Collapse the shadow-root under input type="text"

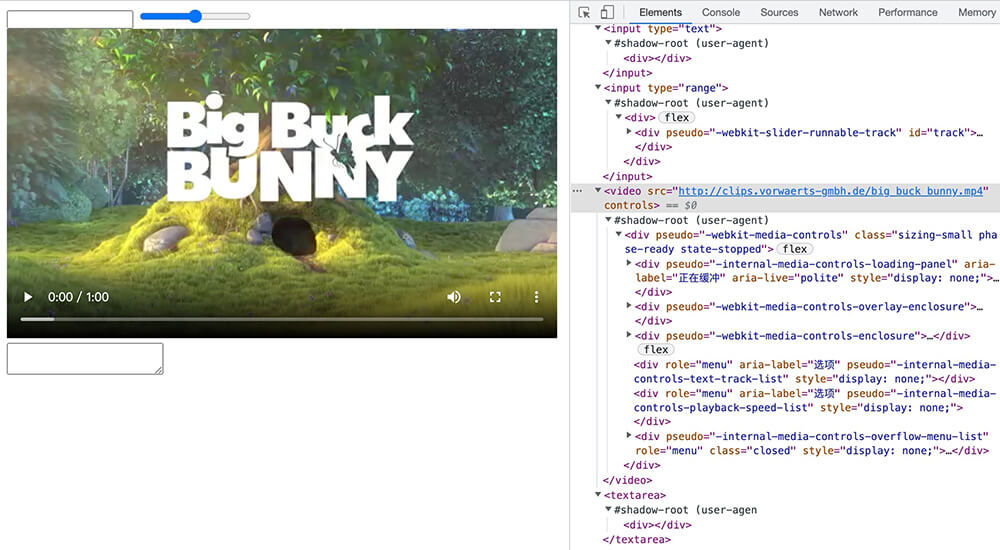(608, 43)
